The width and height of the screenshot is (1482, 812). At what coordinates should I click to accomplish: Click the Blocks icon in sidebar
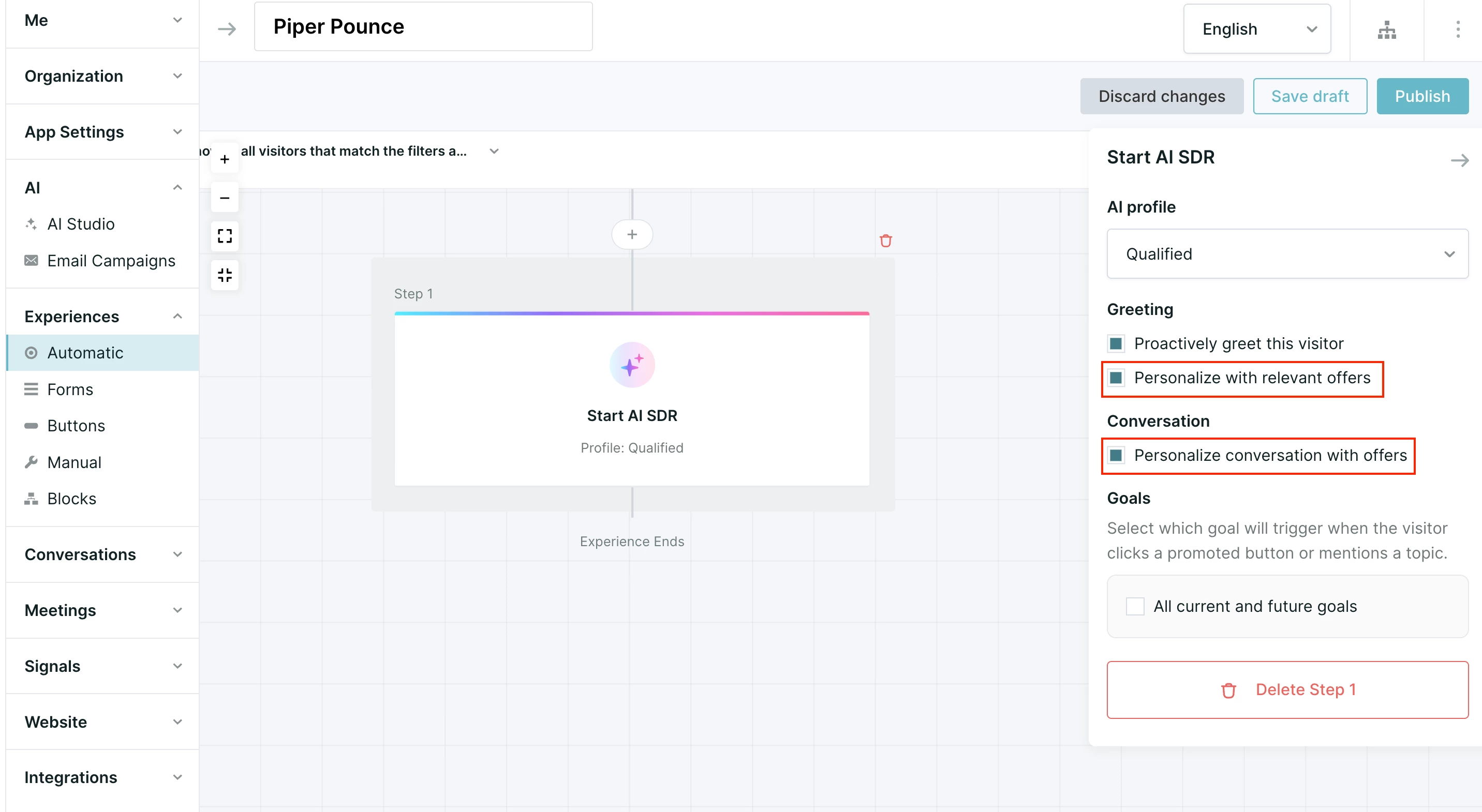(x=31, y=499)
